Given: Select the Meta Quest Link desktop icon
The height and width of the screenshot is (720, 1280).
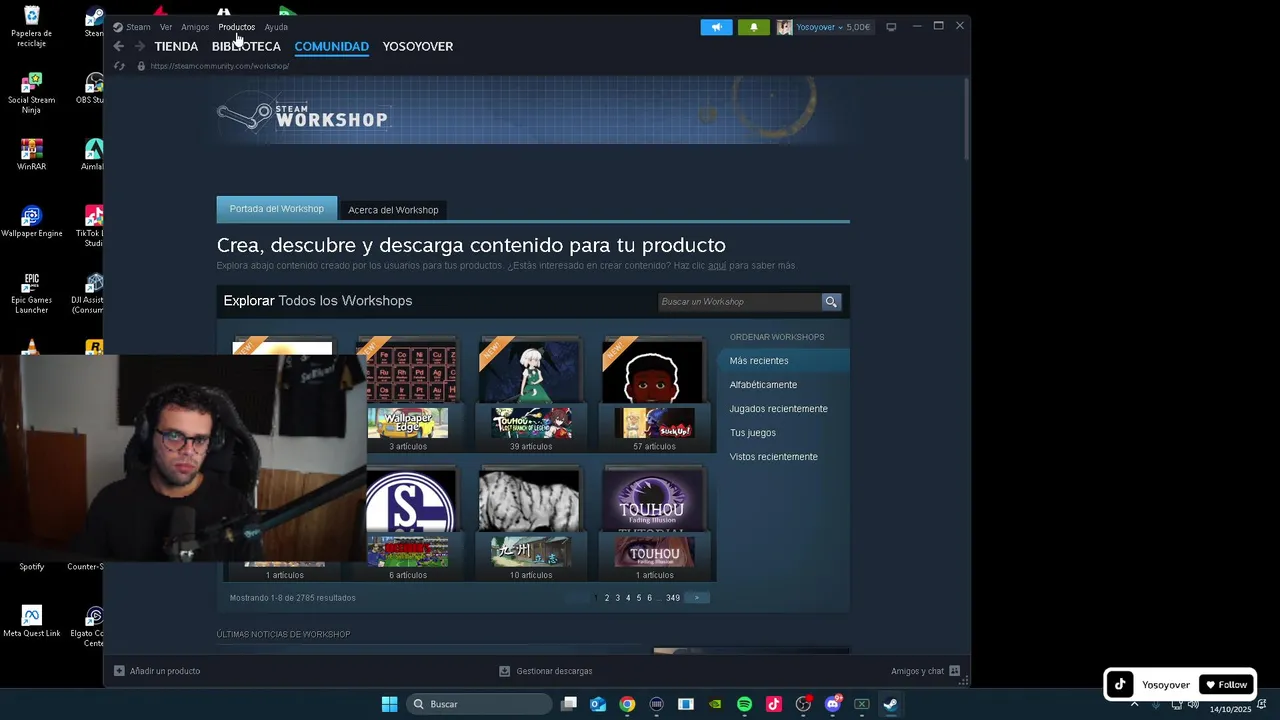Looking at the screenshot, I should pos(31,621).
